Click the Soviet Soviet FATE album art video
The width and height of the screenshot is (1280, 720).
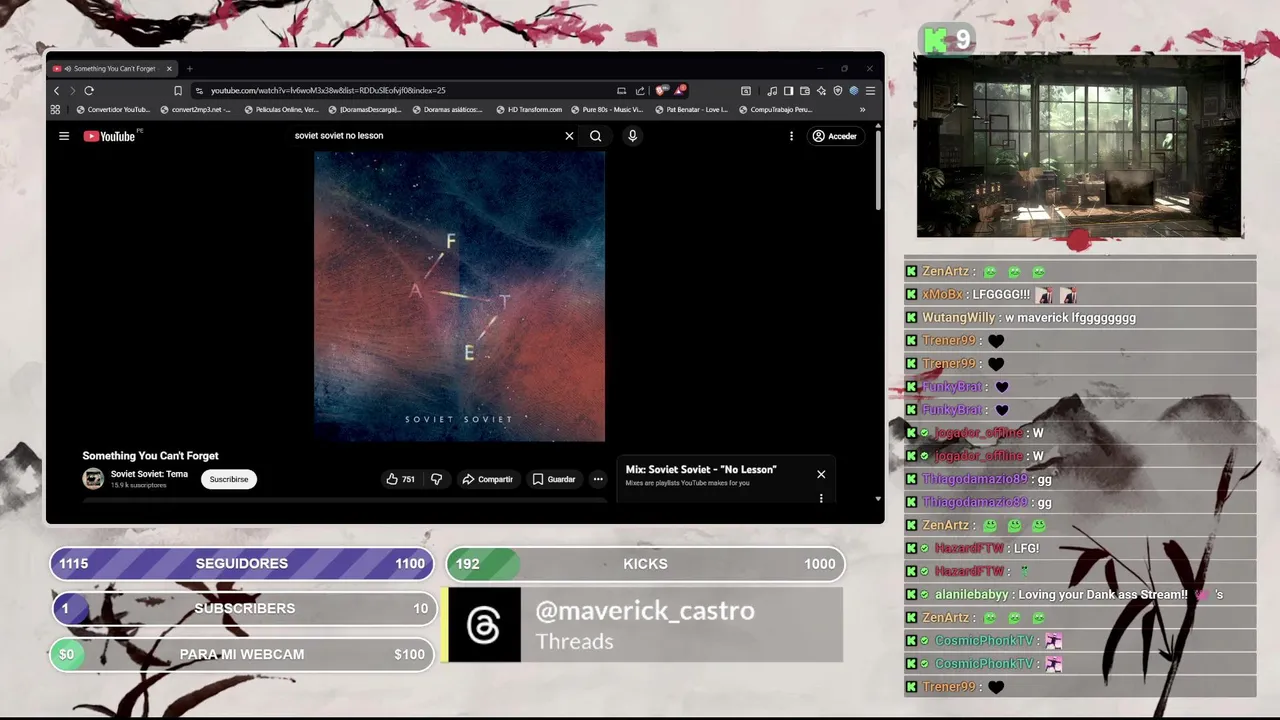pos(459,297)
